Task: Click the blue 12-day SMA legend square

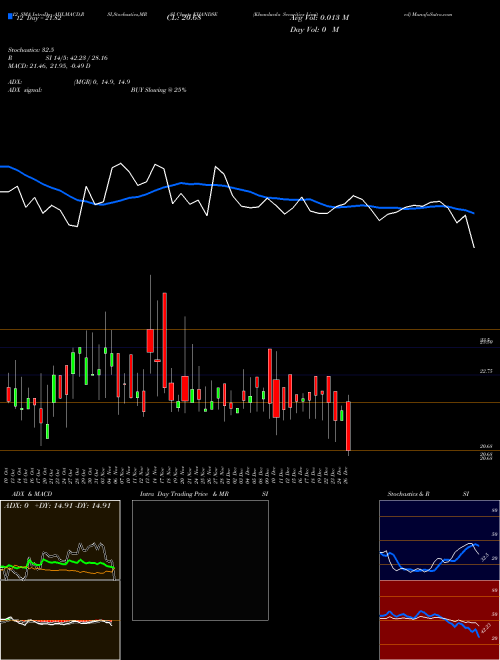Action: (x=10, y=16)
